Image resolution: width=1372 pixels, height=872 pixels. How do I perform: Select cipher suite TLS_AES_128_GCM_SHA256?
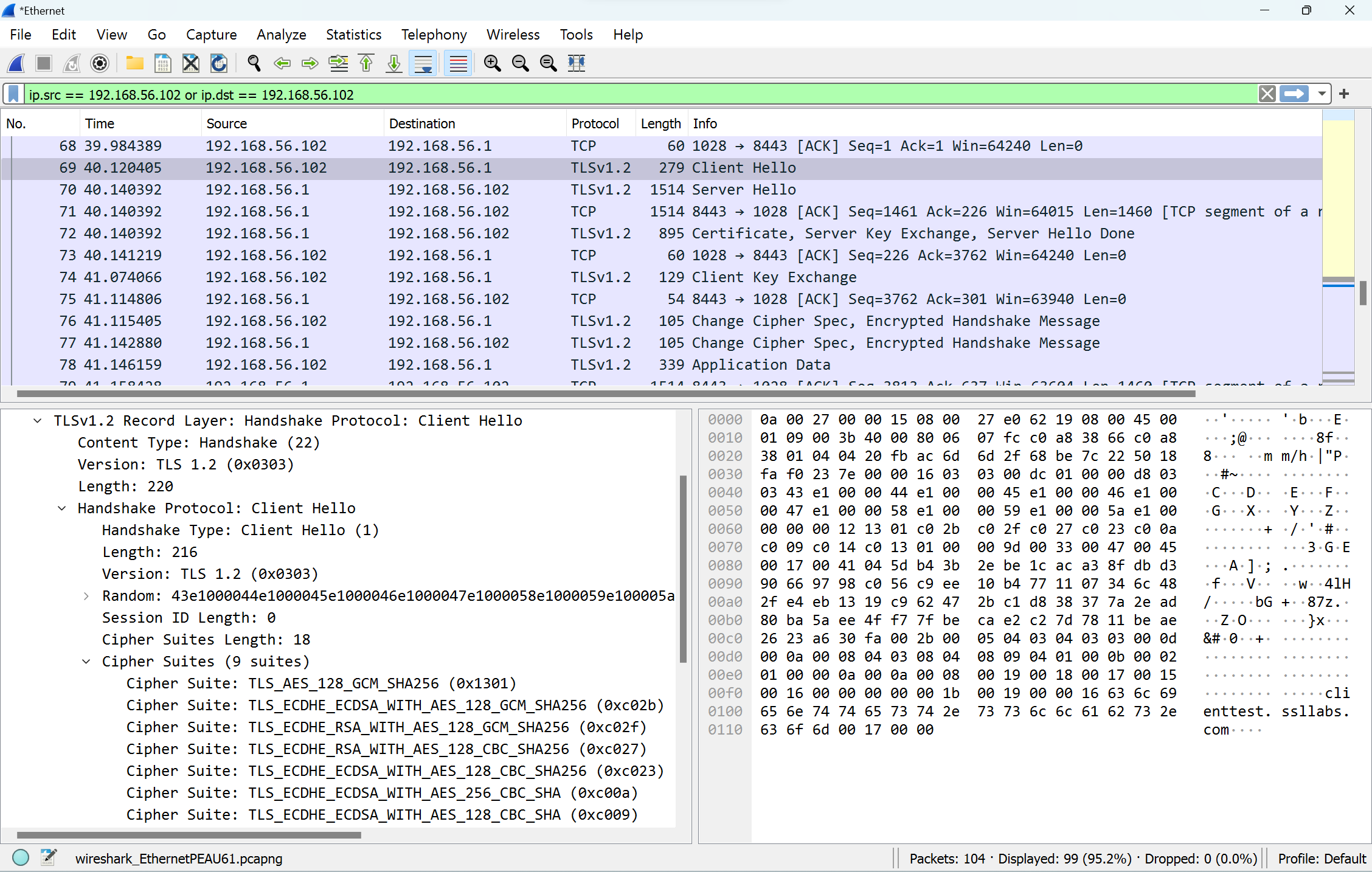point(321,683)
